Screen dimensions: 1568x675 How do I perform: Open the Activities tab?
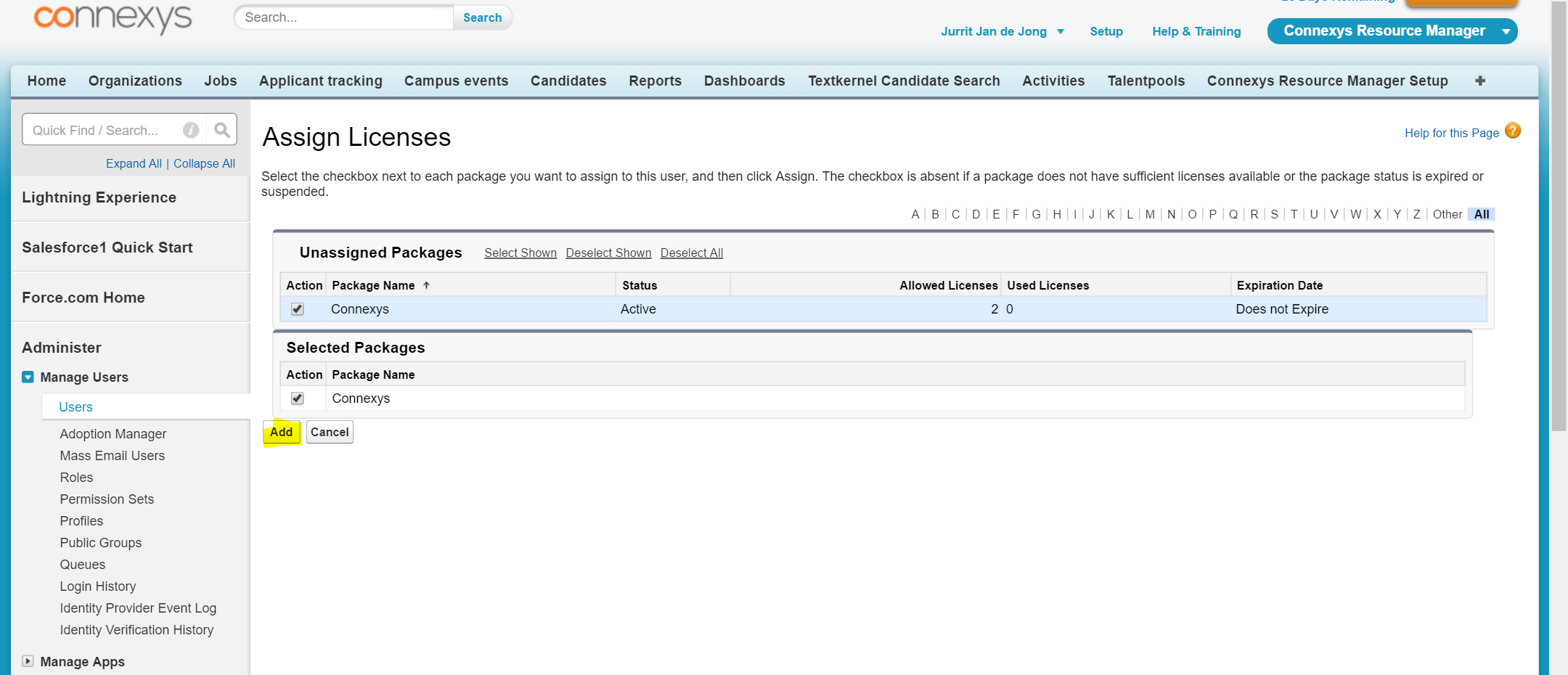1053,81
